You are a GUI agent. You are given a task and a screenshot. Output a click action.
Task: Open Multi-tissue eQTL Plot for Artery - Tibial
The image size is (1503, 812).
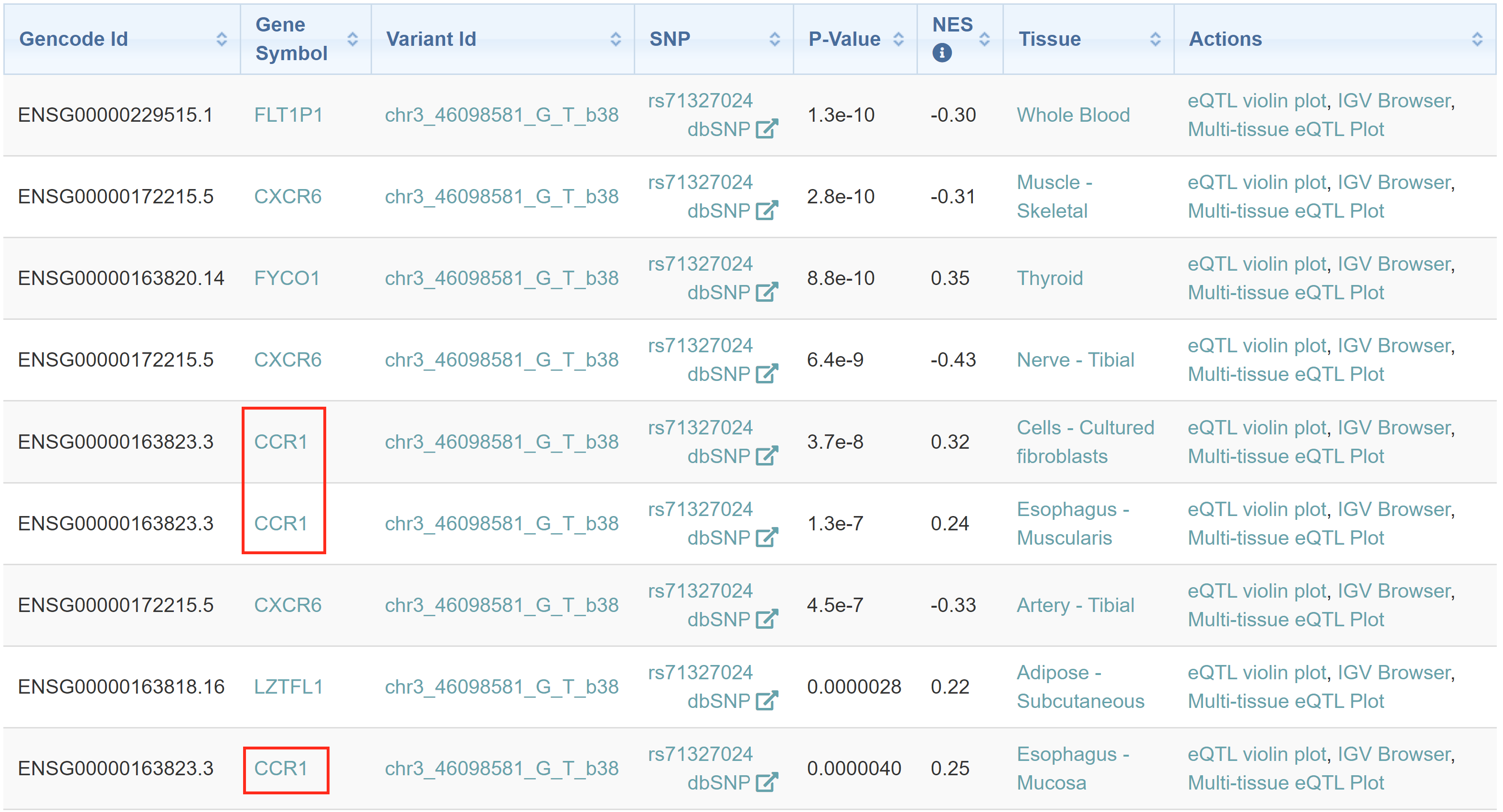click(x=1285, y=619)
